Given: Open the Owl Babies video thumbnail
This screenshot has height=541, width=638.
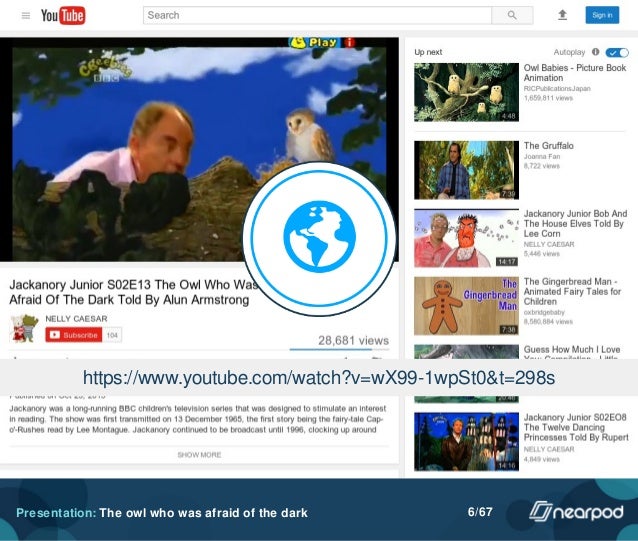Looking at the screenshot, I should pos(466,92).
